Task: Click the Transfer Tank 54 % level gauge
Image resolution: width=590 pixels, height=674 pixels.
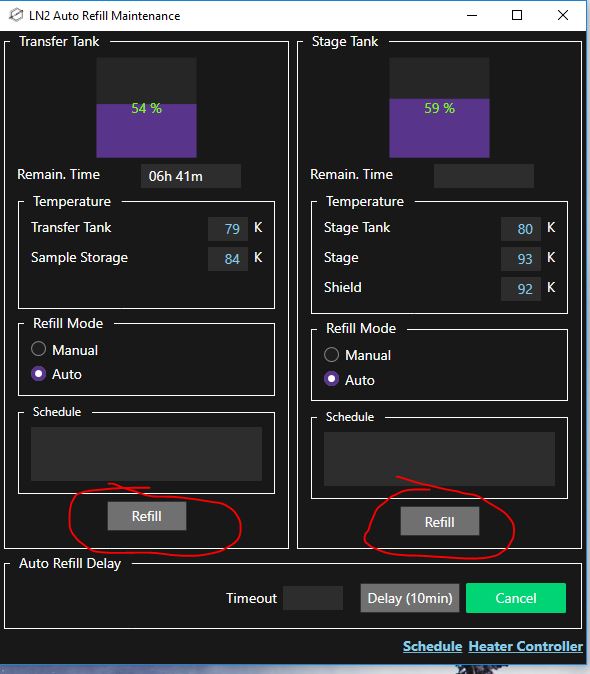Action: [147, 107]
